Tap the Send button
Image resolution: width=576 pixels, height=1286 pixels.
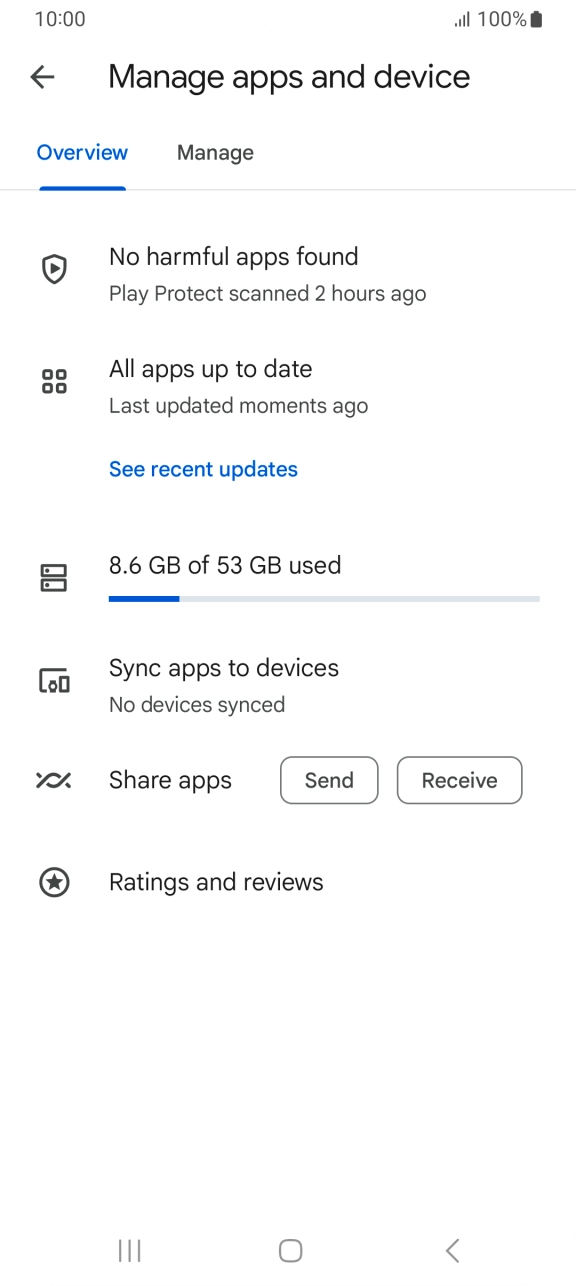pyautogui.click(x=329, y=780)
